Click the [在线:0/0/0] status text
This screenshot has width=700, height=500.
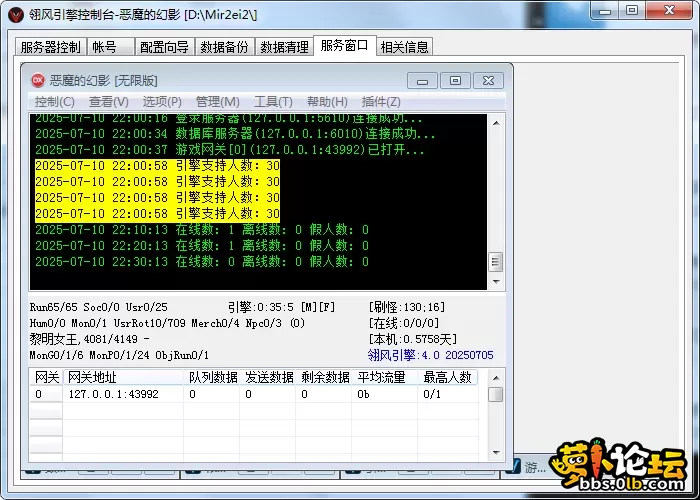404,323
